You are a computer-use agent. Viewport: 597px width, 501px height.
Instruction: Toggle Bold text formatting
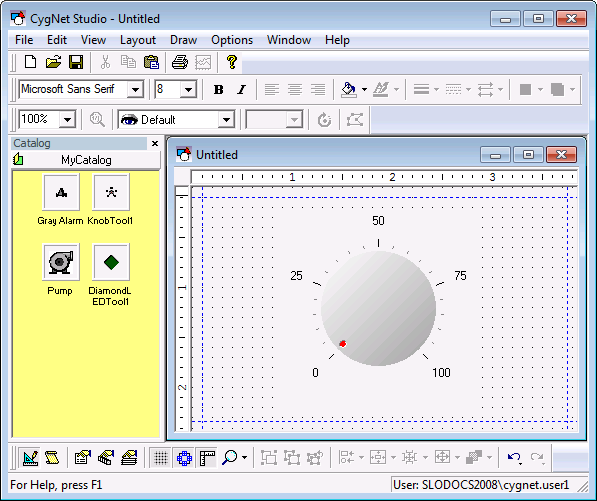[218, 89]
